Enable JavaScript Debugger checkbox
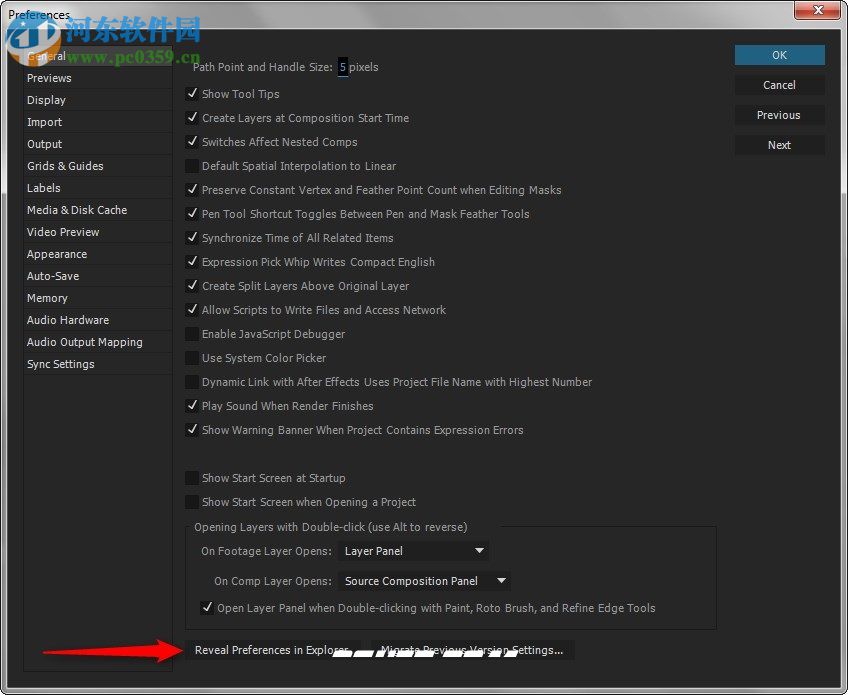Screen dimensions: 848x695 (192, 334)
